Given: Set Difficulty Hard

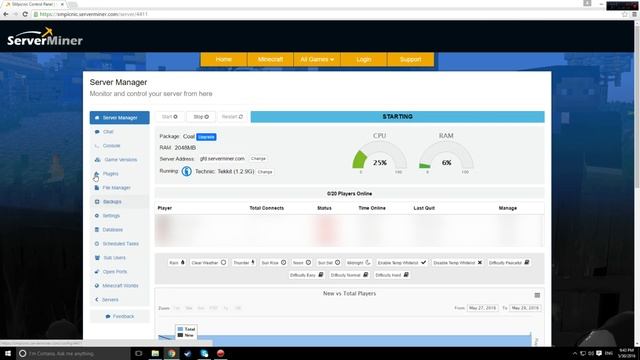Looking at the screenshot, I should click(392, 275).
